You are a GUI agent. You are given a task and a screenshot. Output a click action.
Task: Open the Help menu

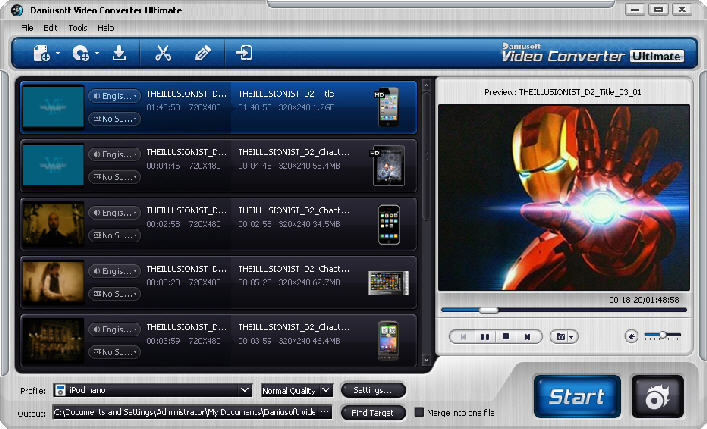106,28
